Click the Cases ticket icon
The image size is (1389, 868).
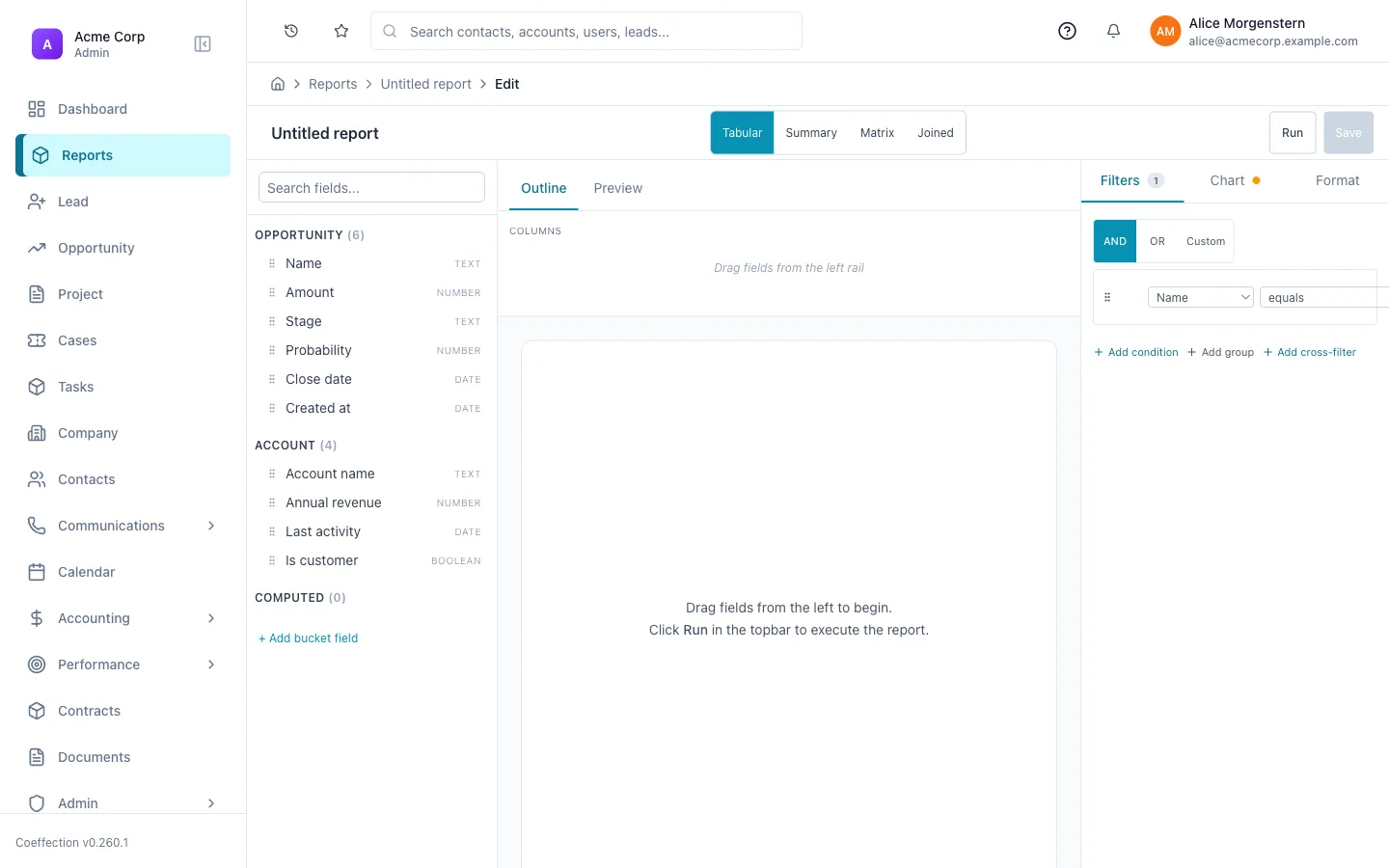37,340
